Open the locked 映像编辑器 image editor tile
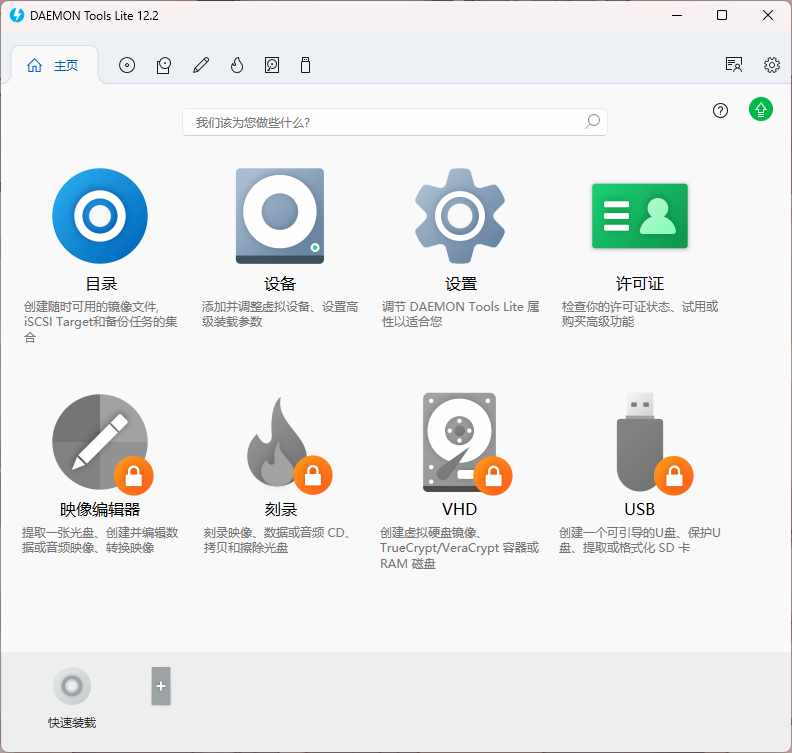The width and height of the screenshot is (792, 753). 101,443
